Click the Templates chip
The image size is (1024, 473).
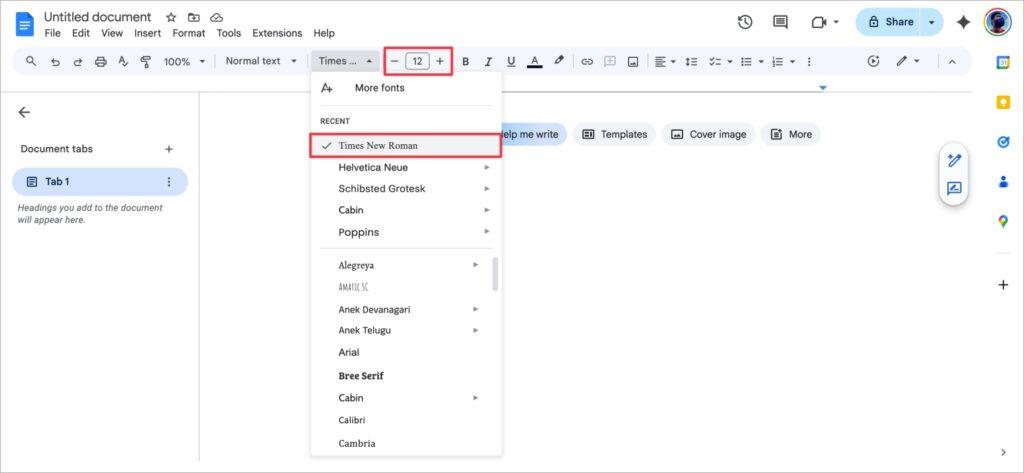pos(615,134)
